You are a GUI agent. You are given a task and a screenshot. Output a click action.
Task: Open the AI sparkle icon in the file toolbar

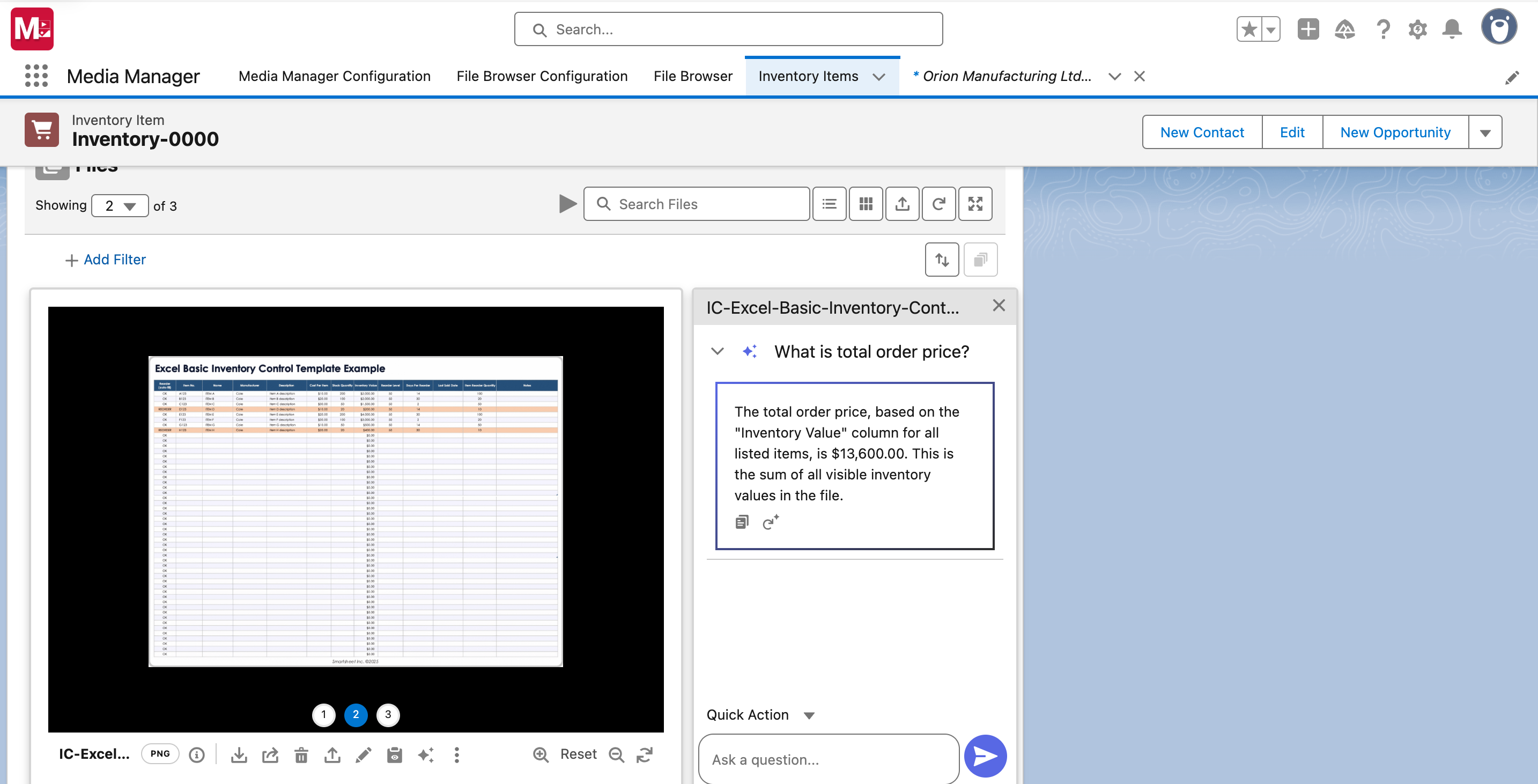coord(426,755)
